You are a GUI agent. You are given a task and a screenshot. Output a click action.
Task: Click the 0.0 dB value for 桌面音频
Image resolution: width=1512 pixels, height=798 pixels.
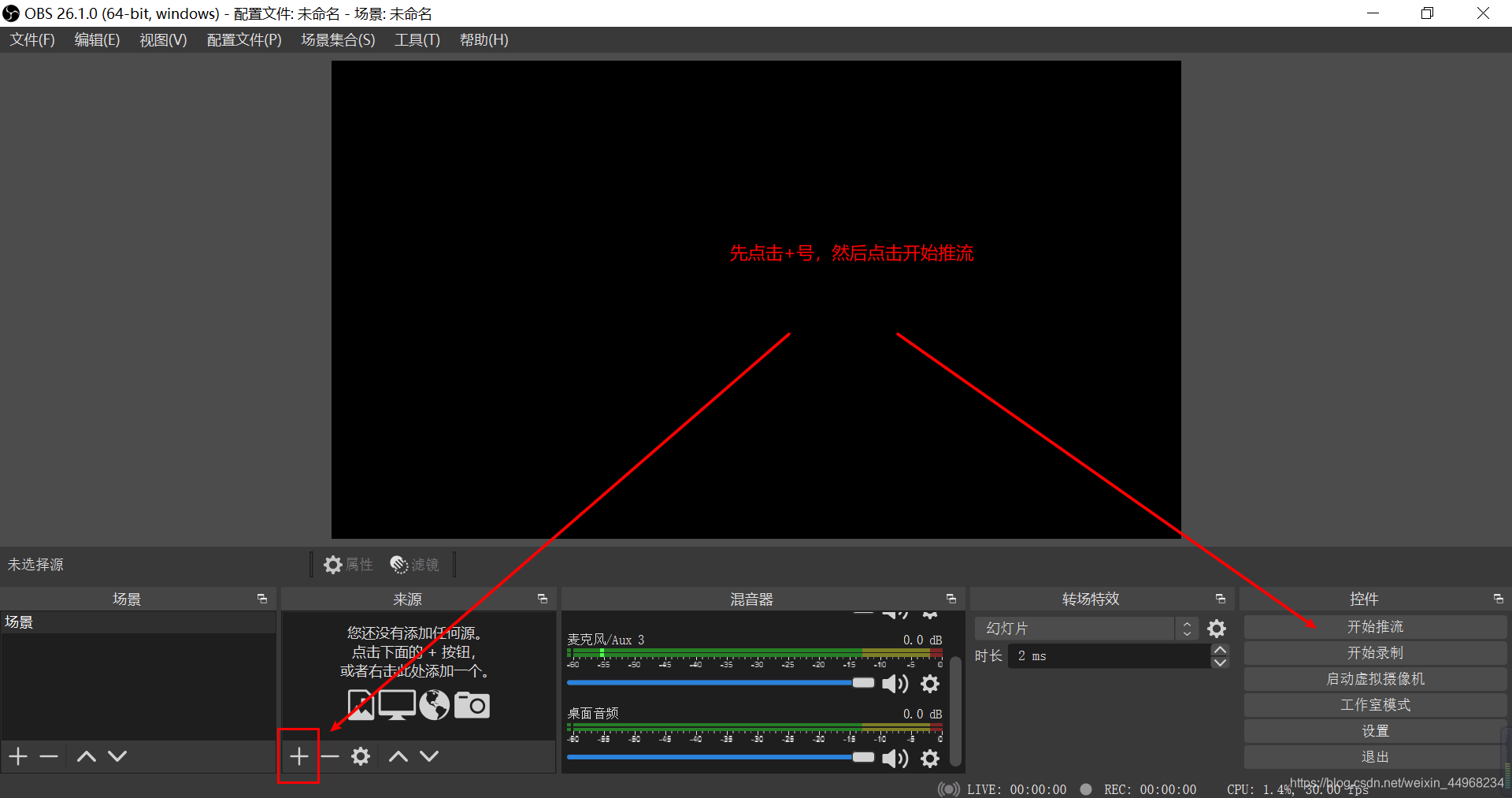point(922,714)
